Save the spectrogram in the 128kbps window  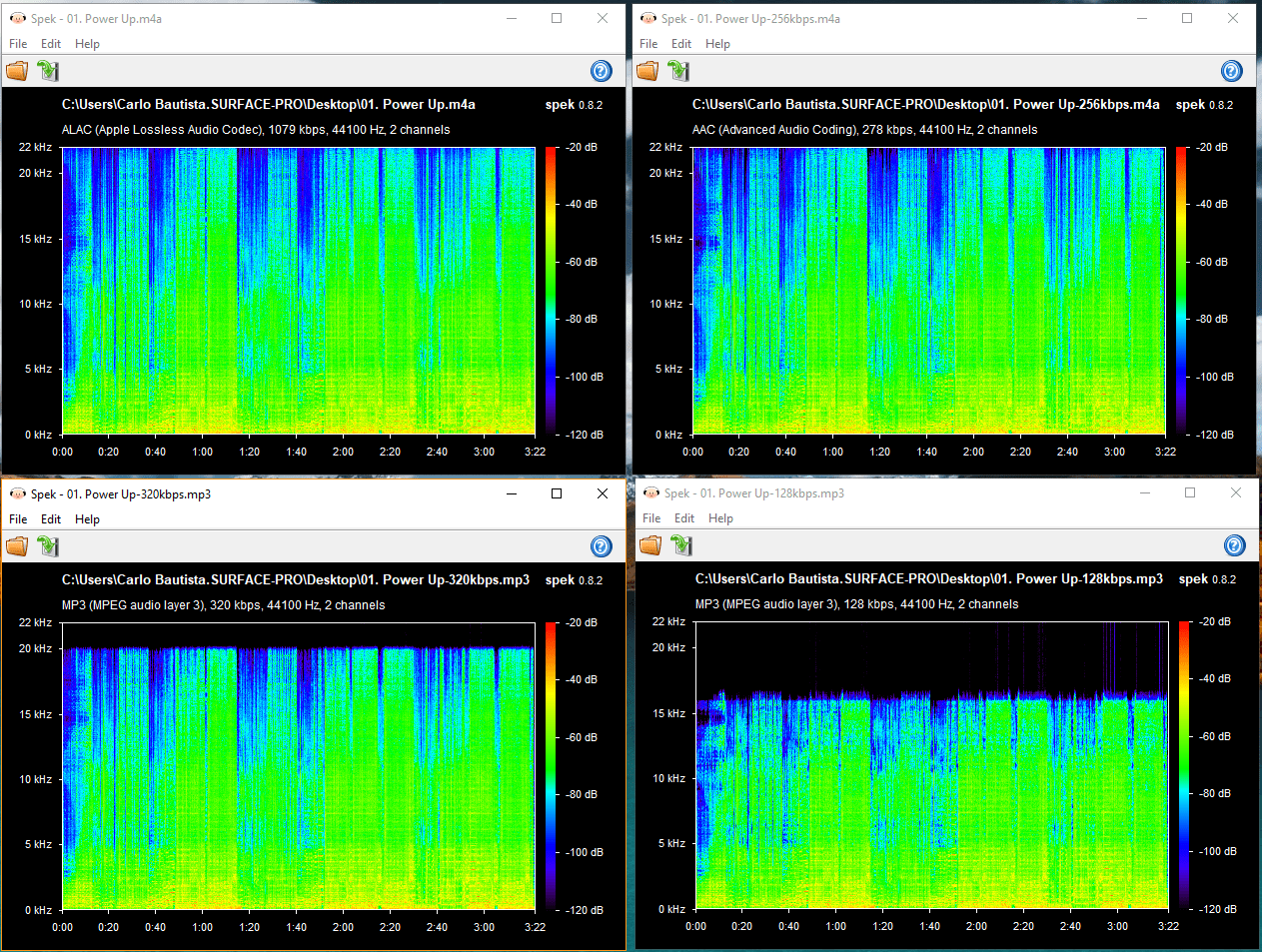click(x=681, y=545)
